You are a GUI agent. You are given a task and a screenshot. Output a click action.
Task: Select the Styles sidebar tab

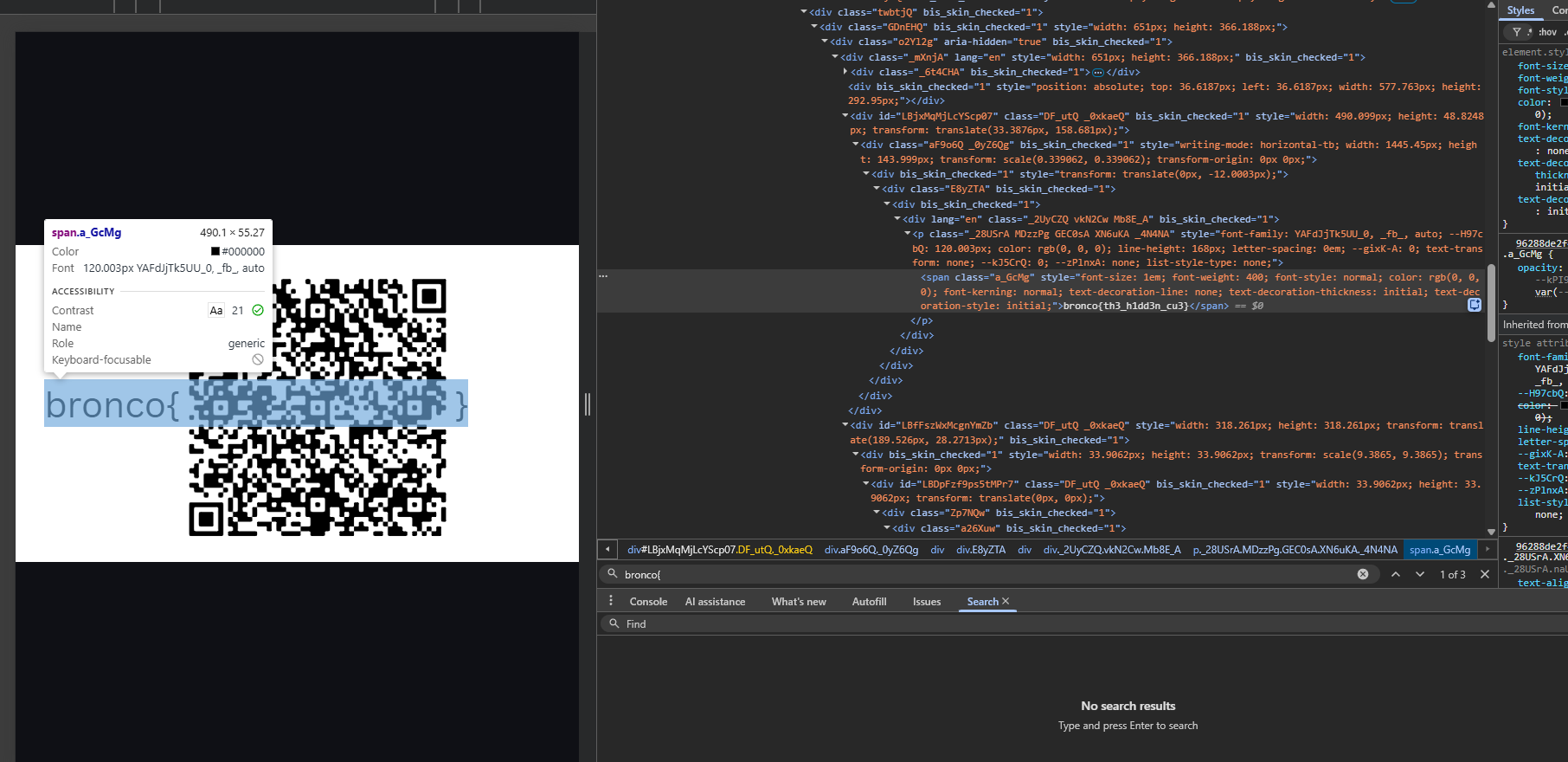coord(1520,10)
